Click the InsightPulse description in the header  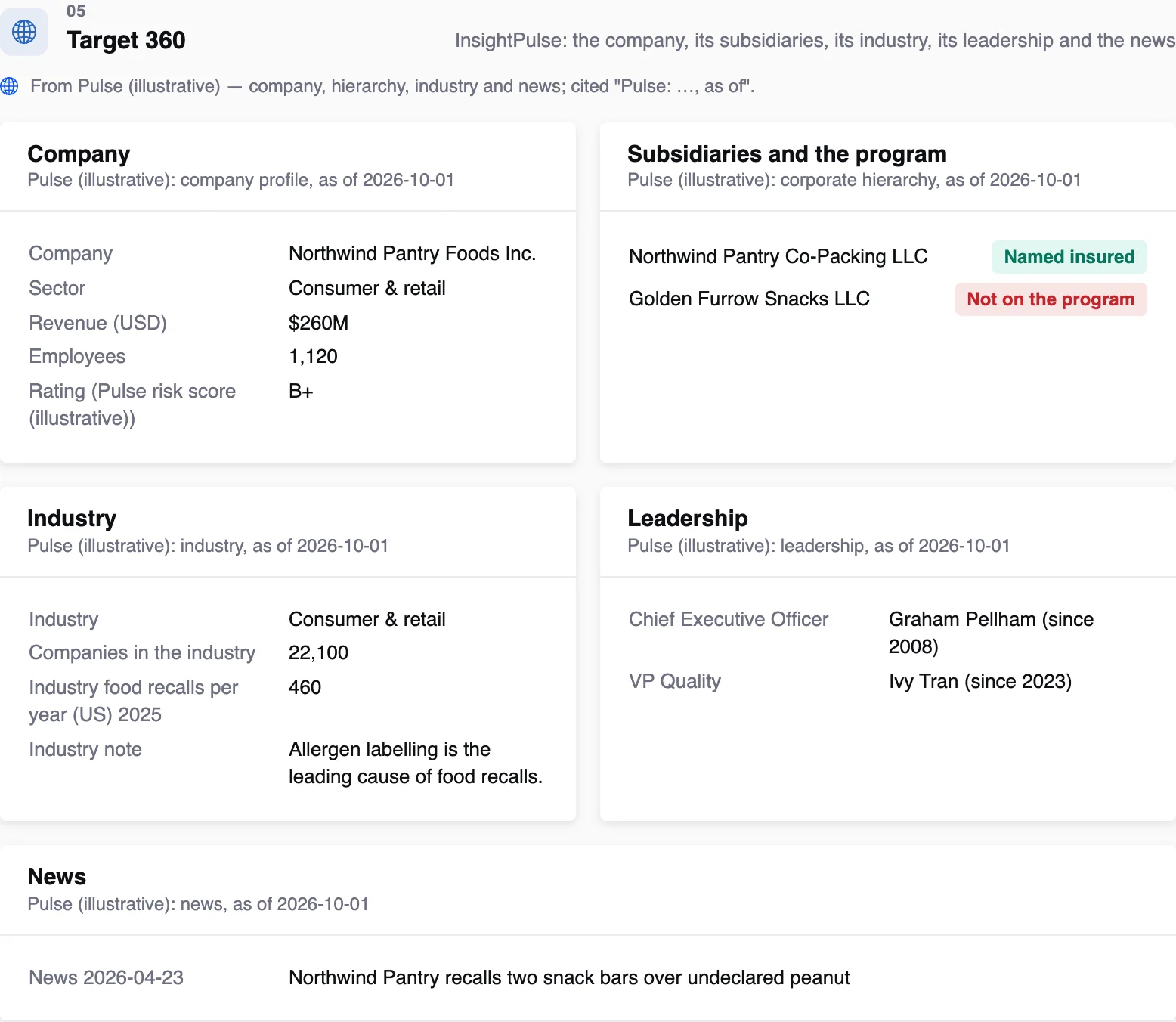pos(815,40)
